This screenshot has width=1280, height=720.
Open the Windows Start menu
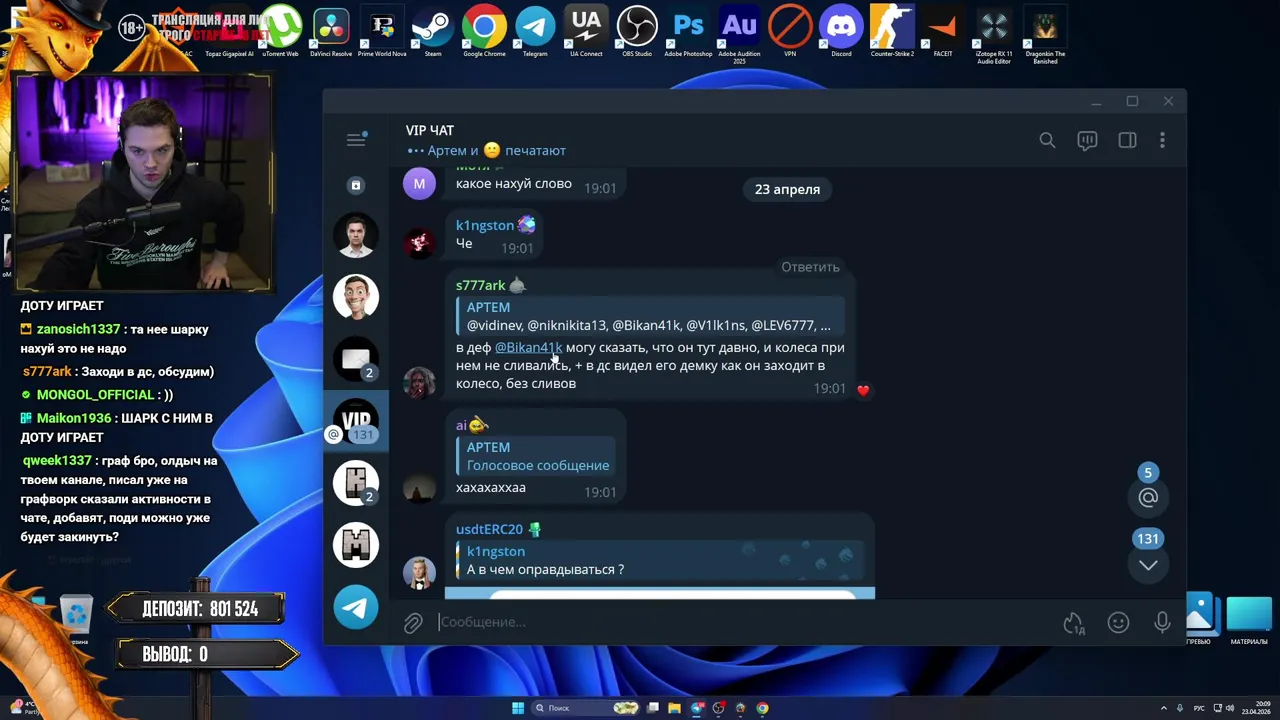518,708
